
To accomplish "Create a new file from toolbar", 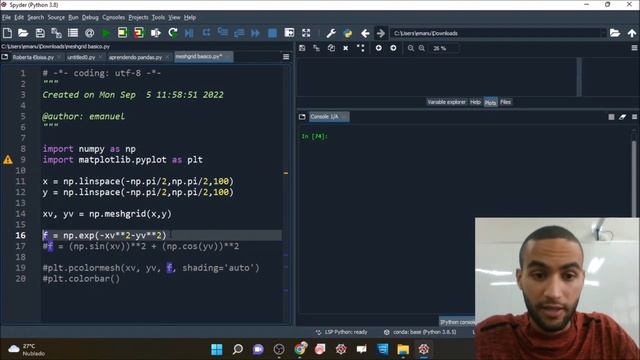I will [7, 33].
